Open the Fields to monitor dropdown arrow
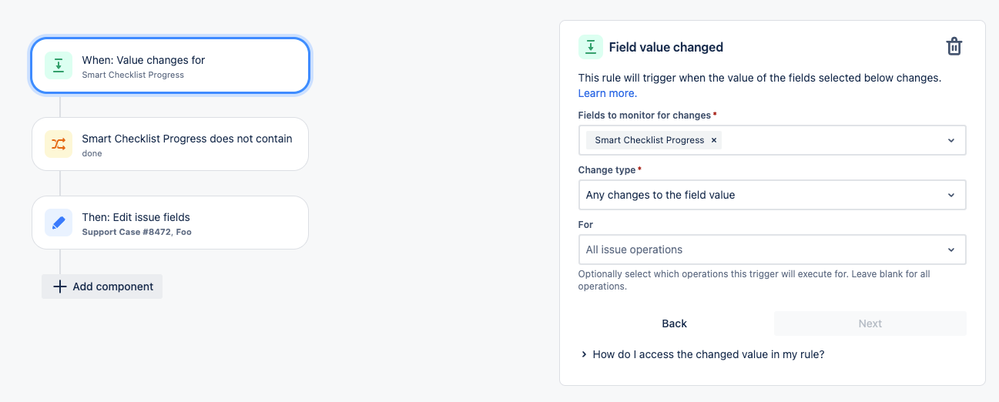This screenshot has width=999, height=402. tap(951, 141)
